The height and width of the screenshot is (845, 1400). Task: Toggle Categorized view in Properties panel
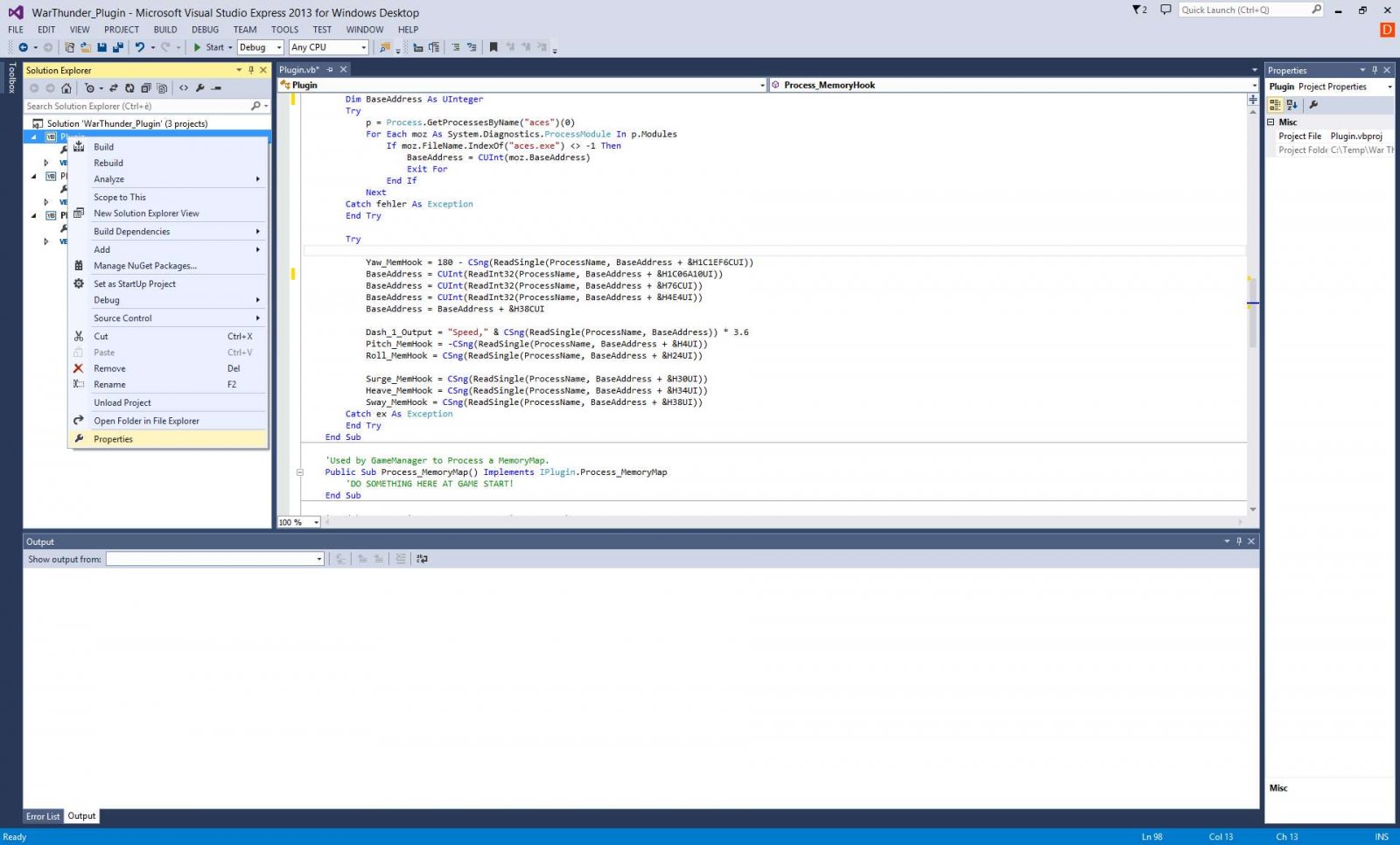(1275, 105)
